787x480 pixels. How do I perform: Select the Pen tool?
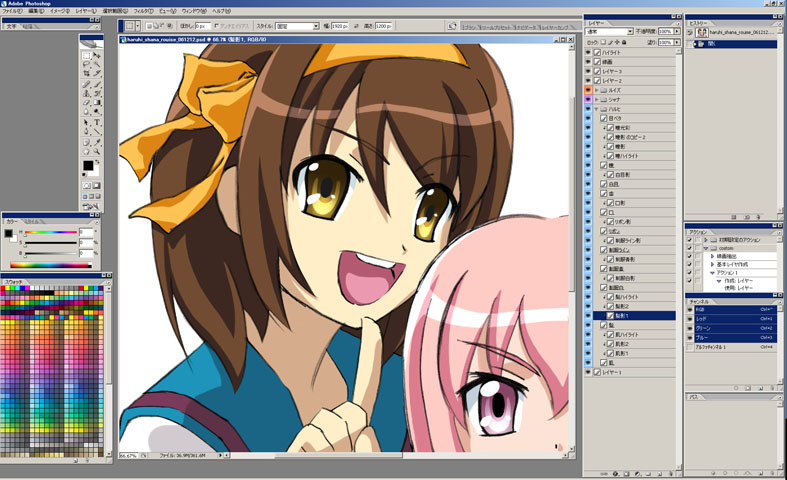86,132
